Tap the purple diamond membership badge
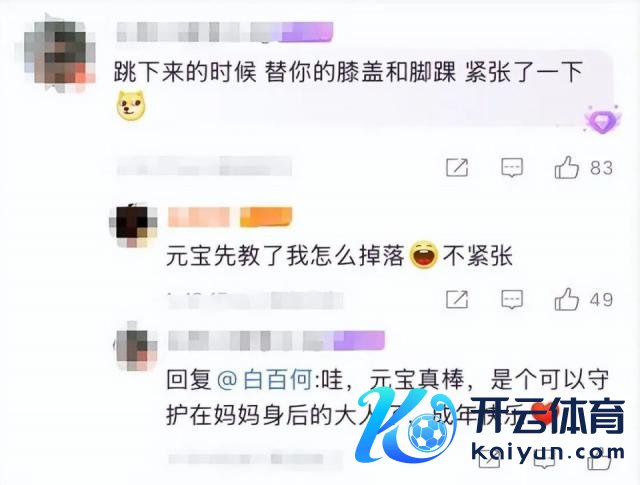 602,119
